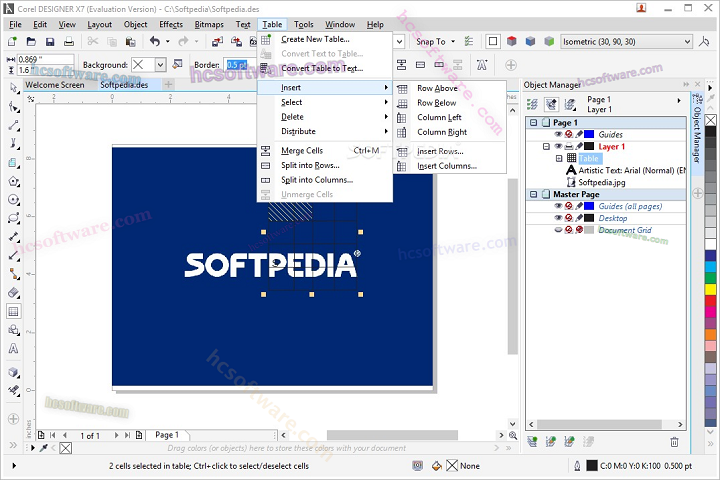Click the New document icon
The height and width of the screenshot is (480, 720).
click(12, 42)
